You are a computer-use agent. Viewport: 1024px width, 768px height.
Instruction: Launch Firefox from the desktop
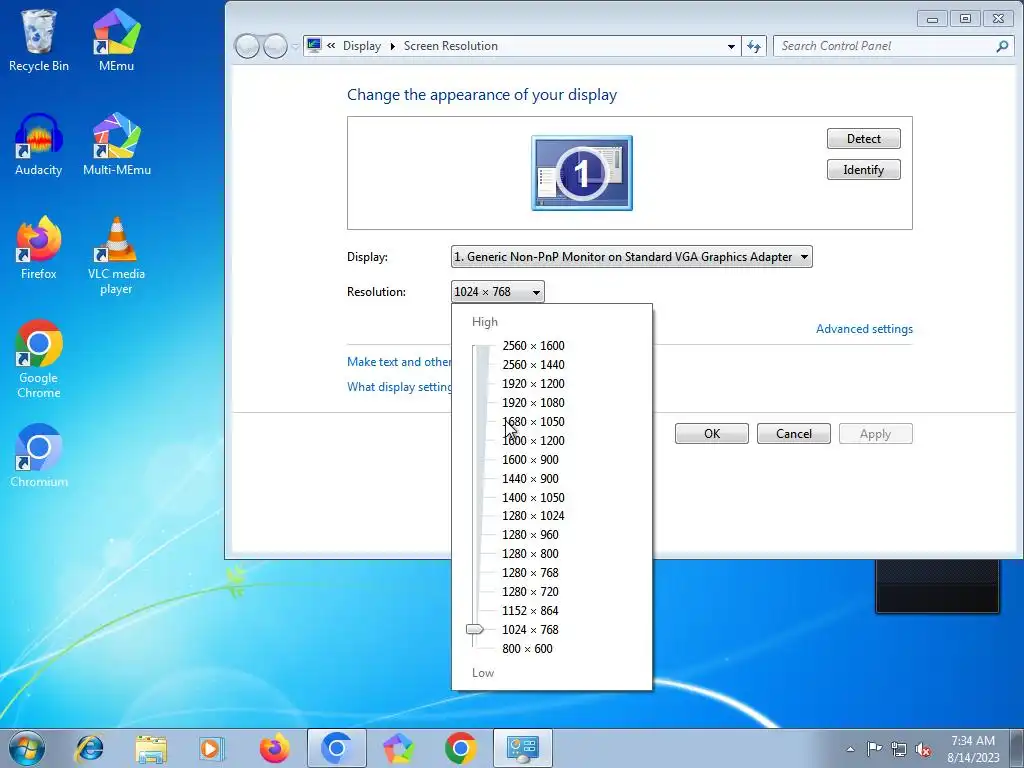pos(39,248)
